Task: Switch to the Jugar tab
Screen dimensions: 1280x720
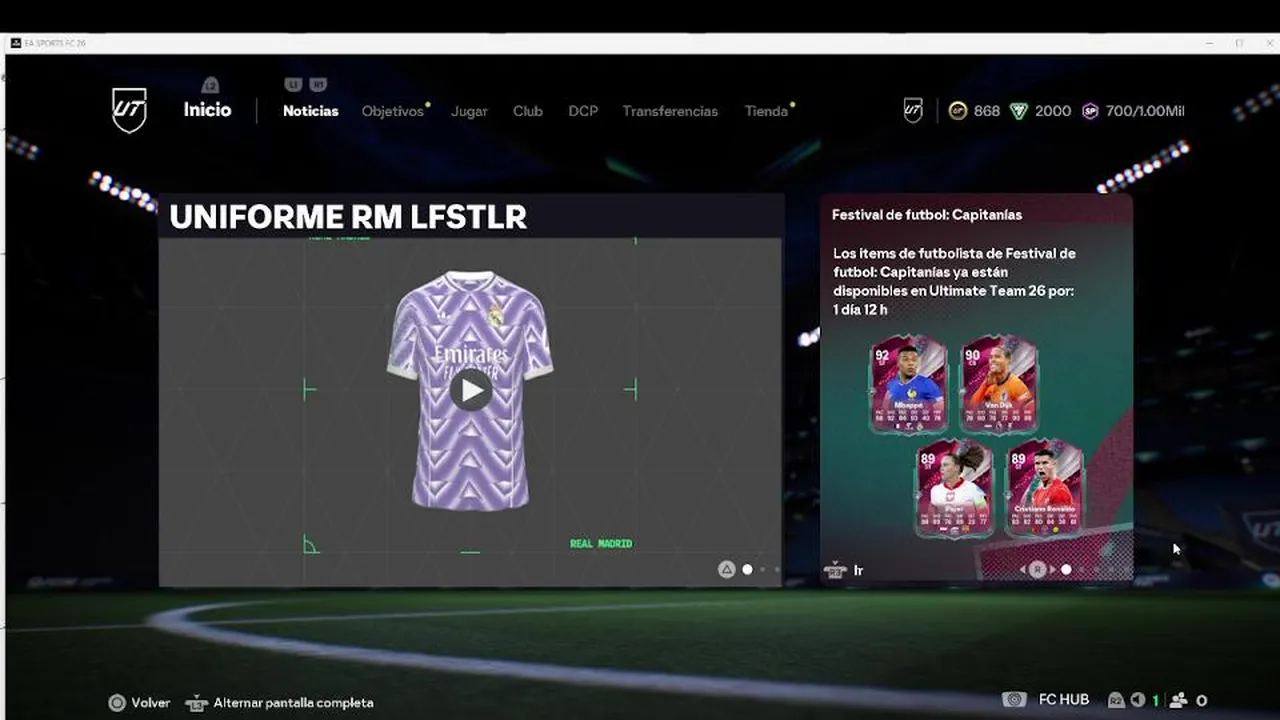Action: [469, 111]
